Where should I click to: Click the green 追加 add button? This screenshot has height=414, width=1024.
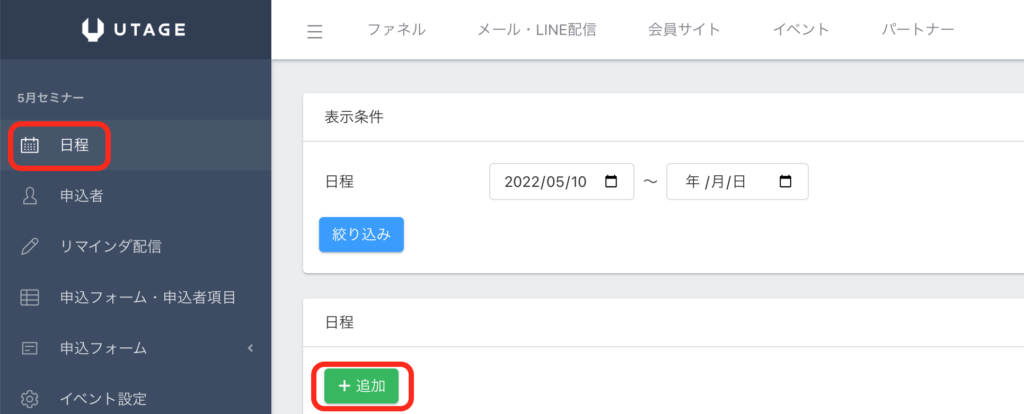tap(361, 386)
